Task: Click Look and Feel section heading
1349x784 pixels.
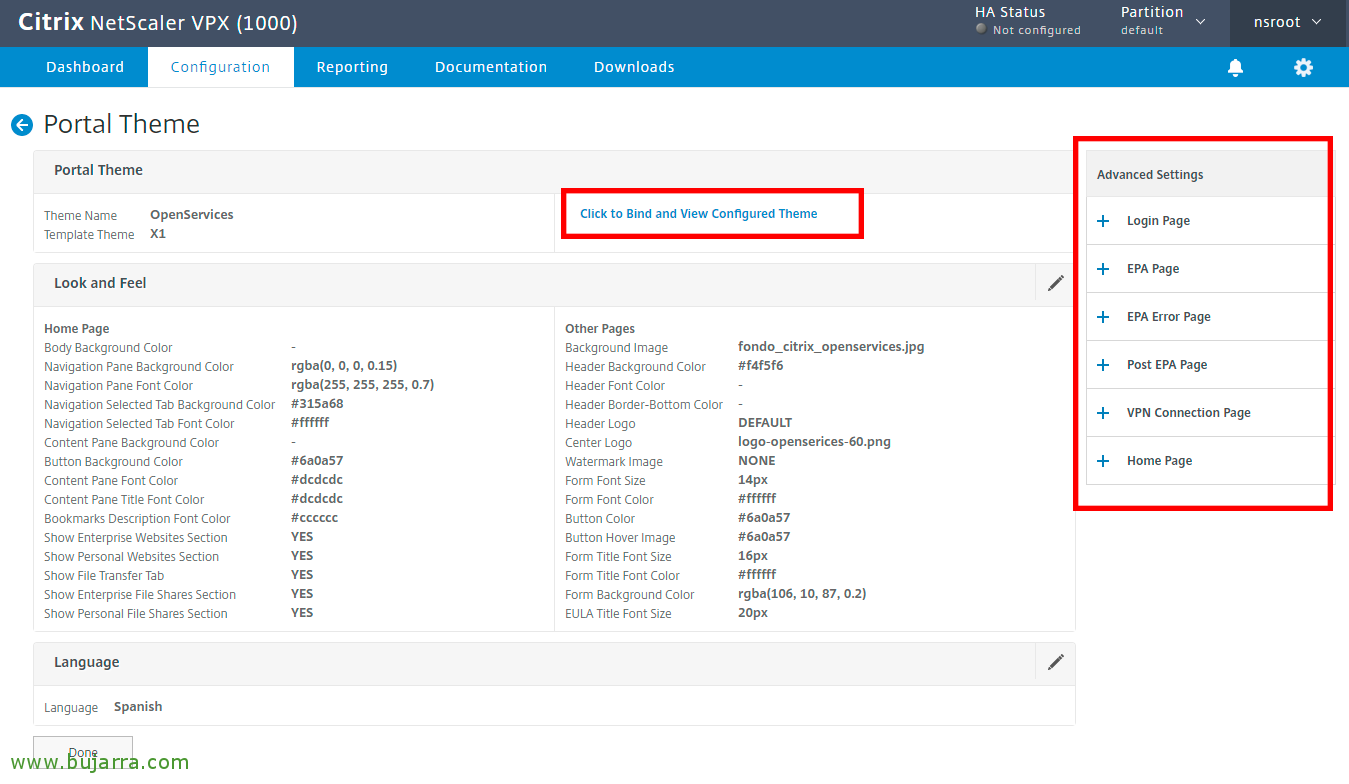Action: coord(100,283)
